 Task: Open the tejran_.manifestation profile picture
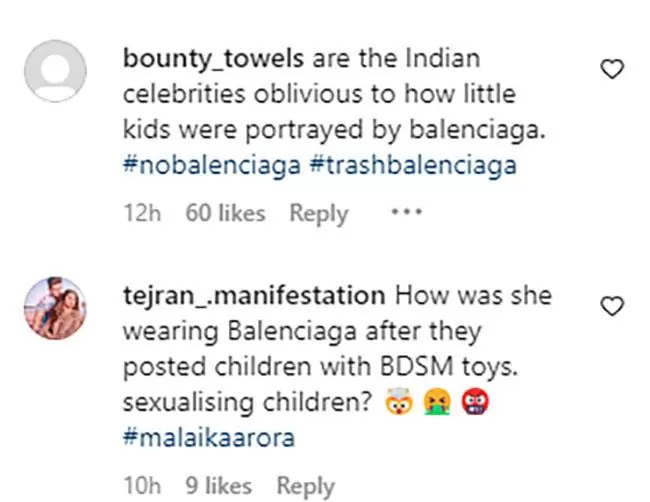tap(55, 308)
